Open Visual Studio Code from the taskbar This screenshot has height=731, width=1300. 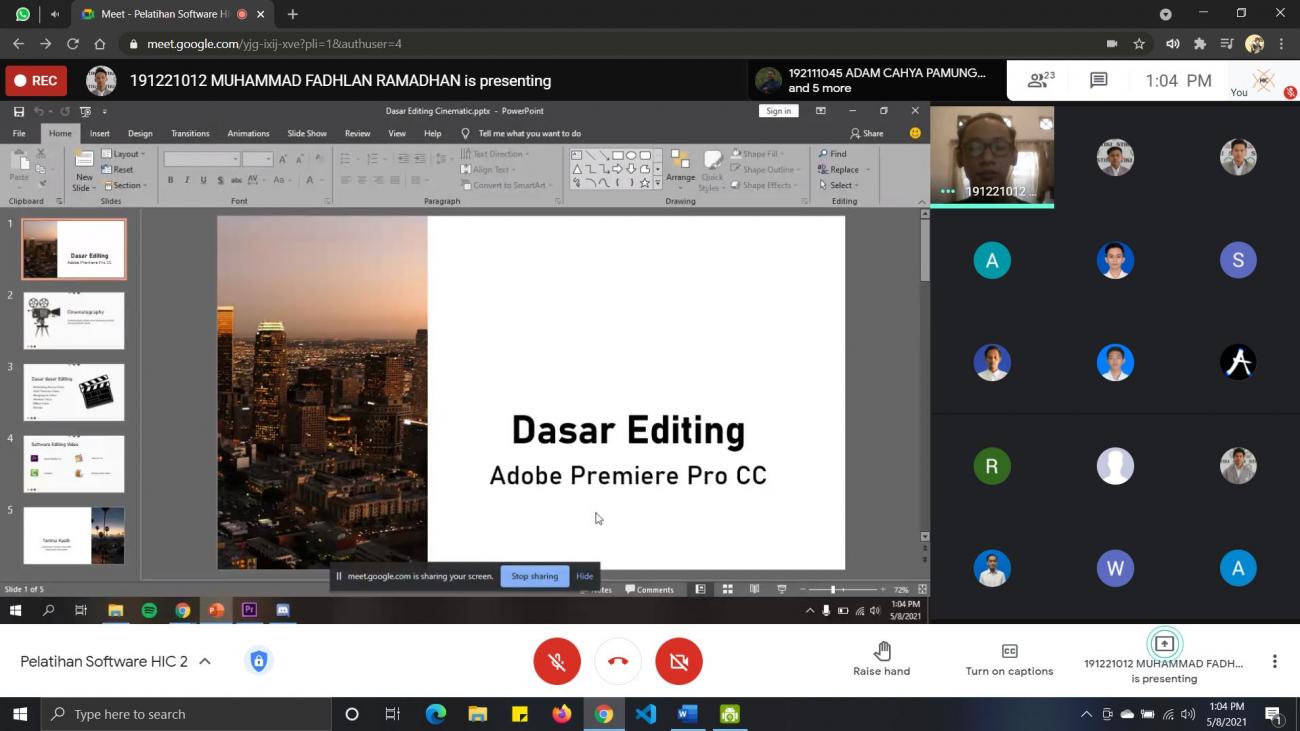tap(645, 714)
